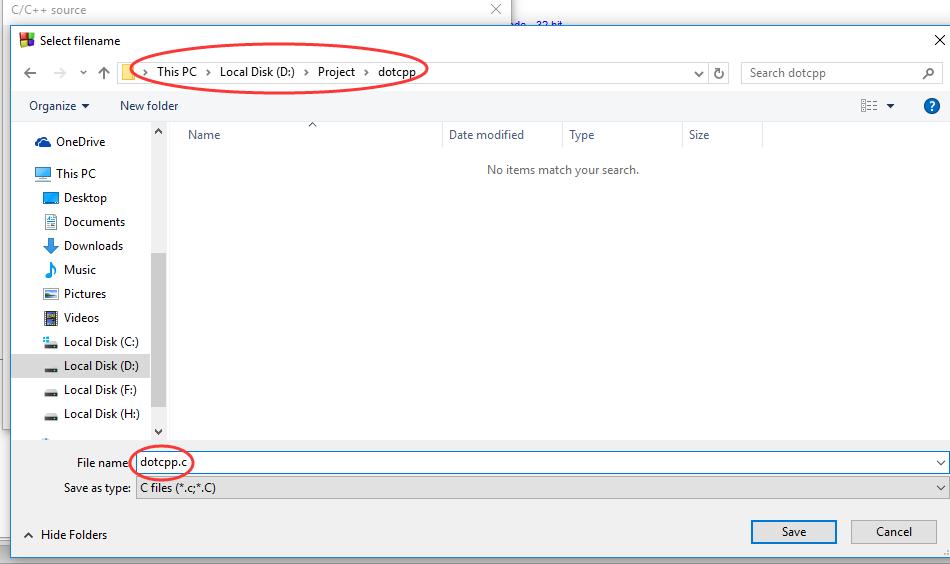Click the search magnifier icon
The height and width of the screenshot is (564, 950).
[928, 73]
